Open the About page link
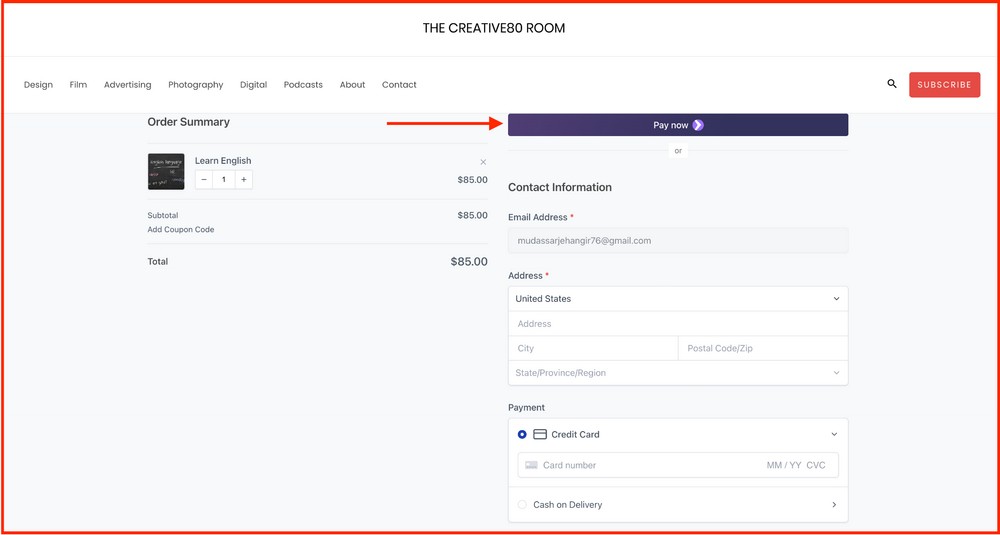 tap(352, 85)
